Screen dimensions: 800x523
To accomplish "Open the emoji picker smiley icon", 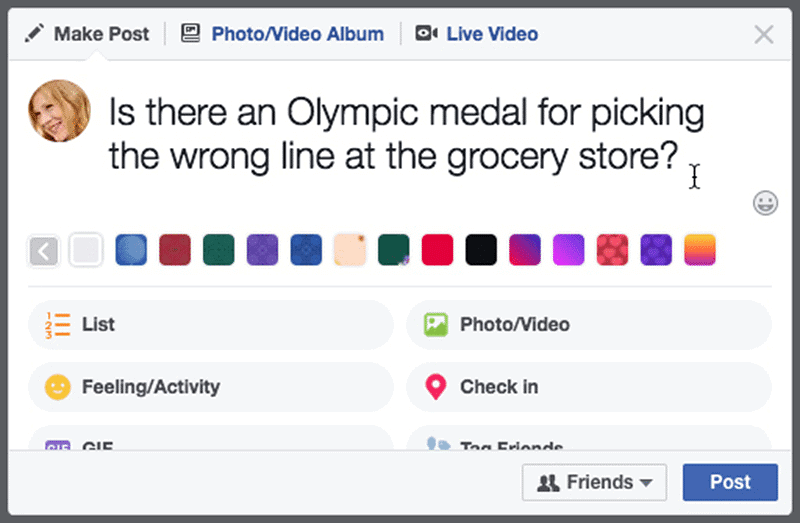I will coord(765,204).
